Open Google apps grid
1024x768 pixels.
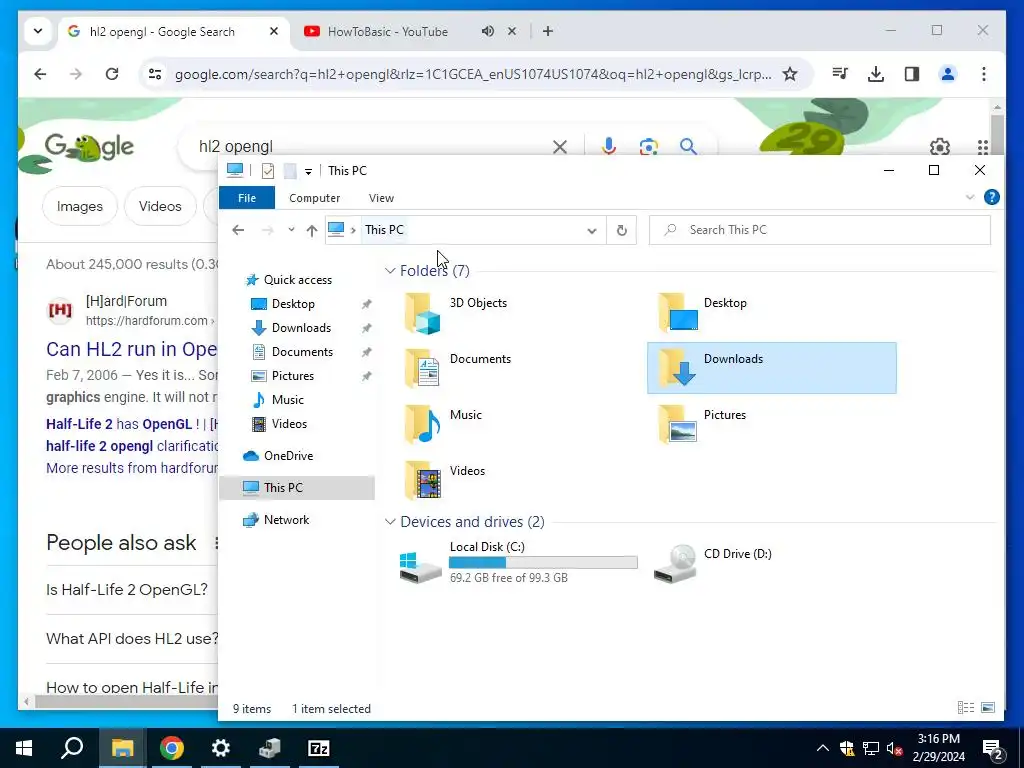pyautogui.click(x=983, y=146)
